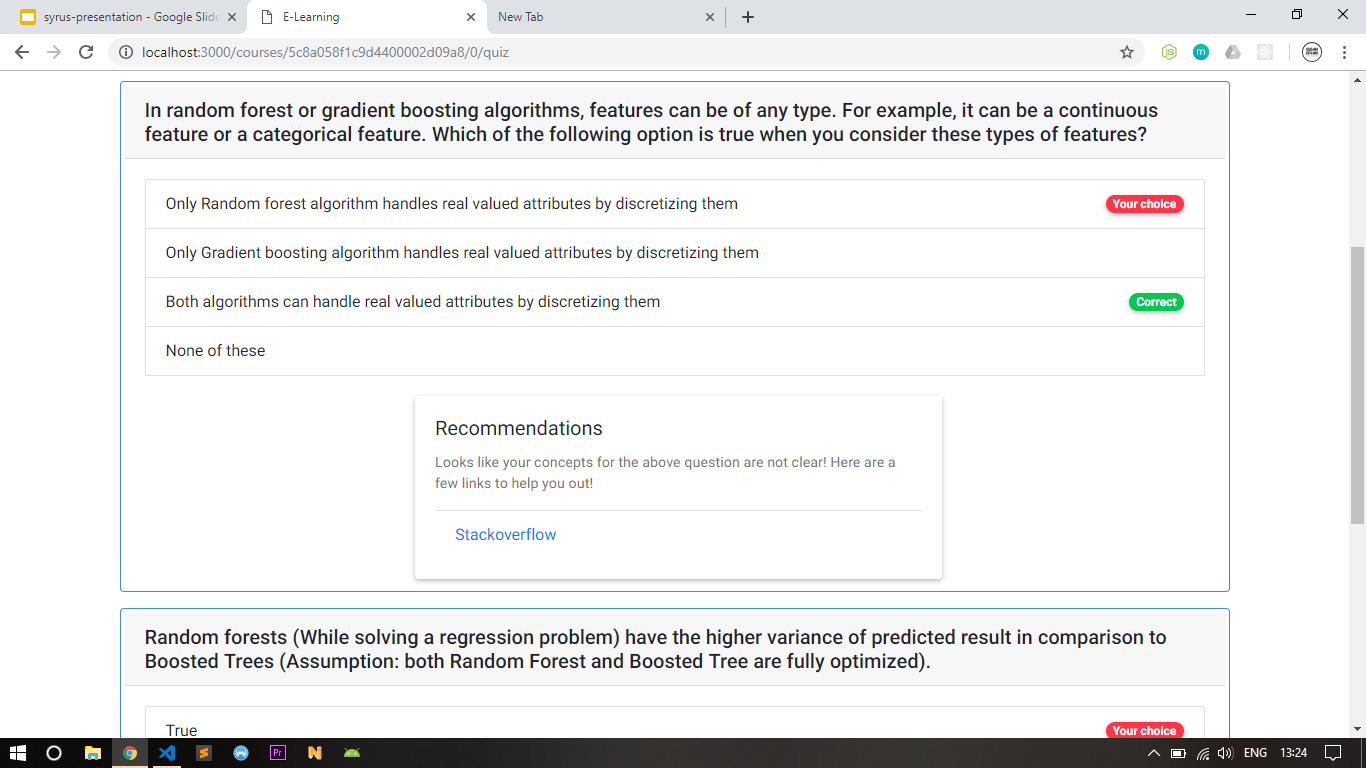
Task: Open the Google Drive extension icon
Action: click(x=1233, y=52)
